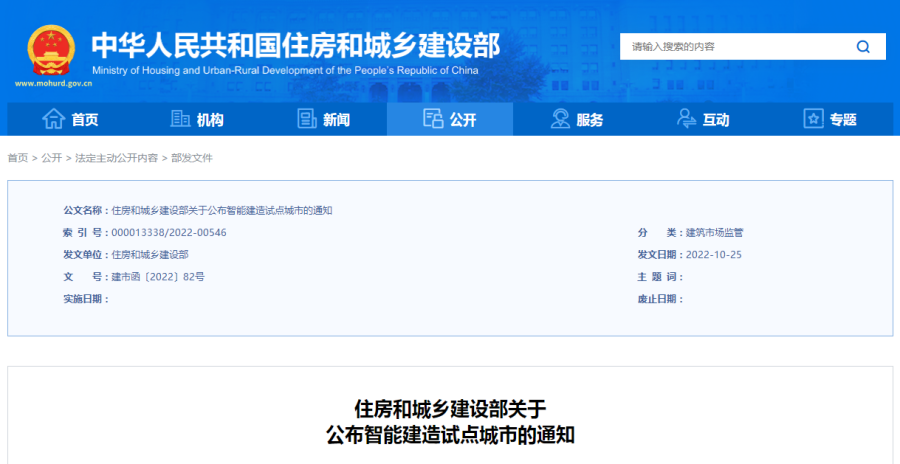Open the 首页 navigation tab
The width and height of the screenshot is (900, 464).
[x=71, y=119]
